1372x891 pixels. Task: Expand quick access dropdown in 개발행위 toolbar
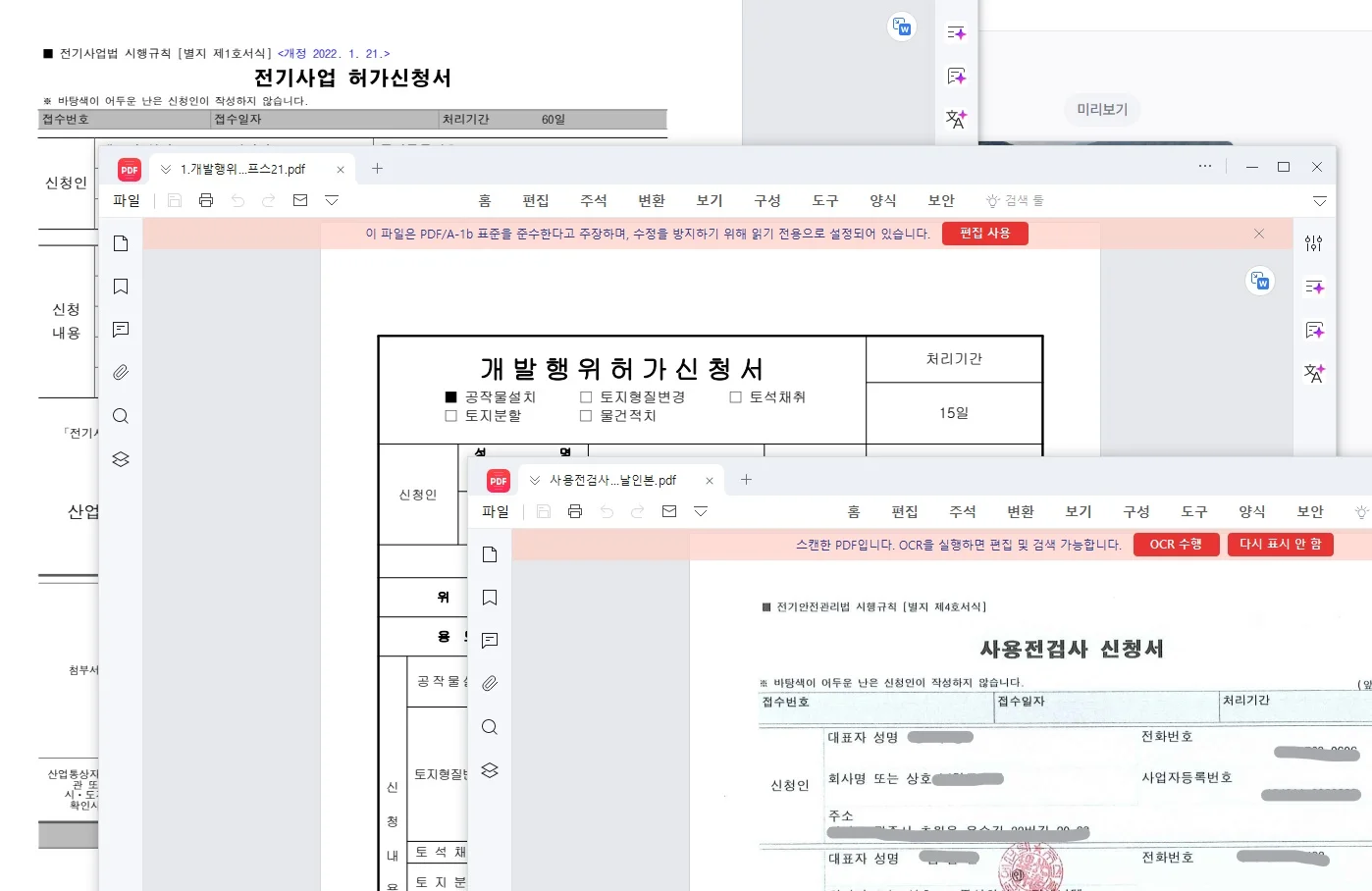click(x=332, y=200)
